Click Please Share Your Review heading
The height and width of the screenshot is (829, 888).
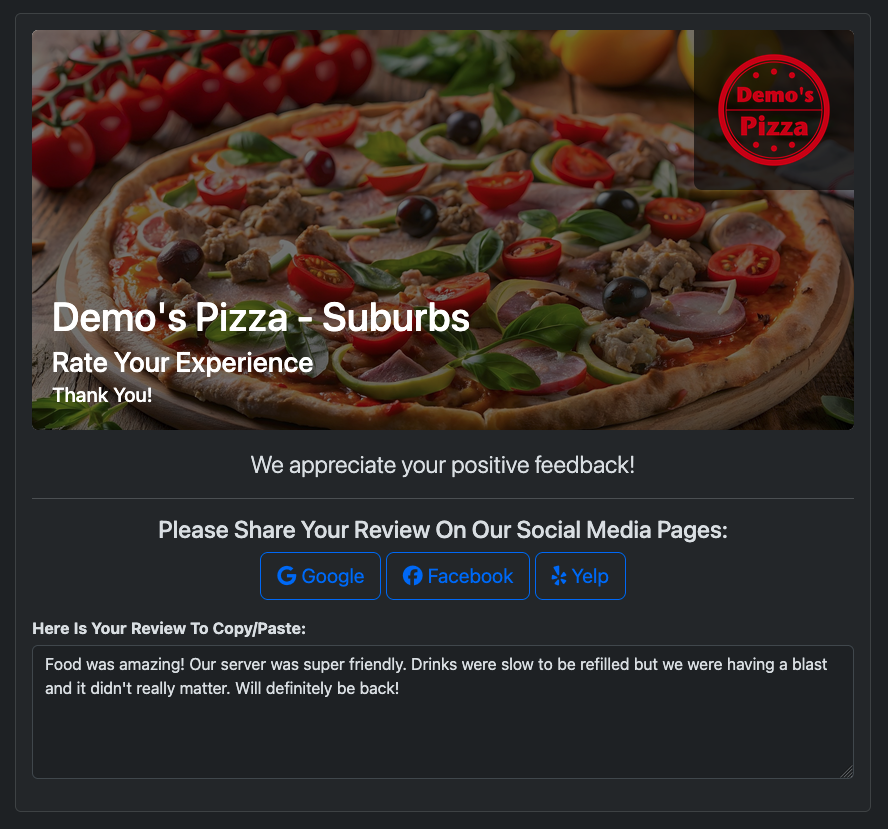coord(443,530)
